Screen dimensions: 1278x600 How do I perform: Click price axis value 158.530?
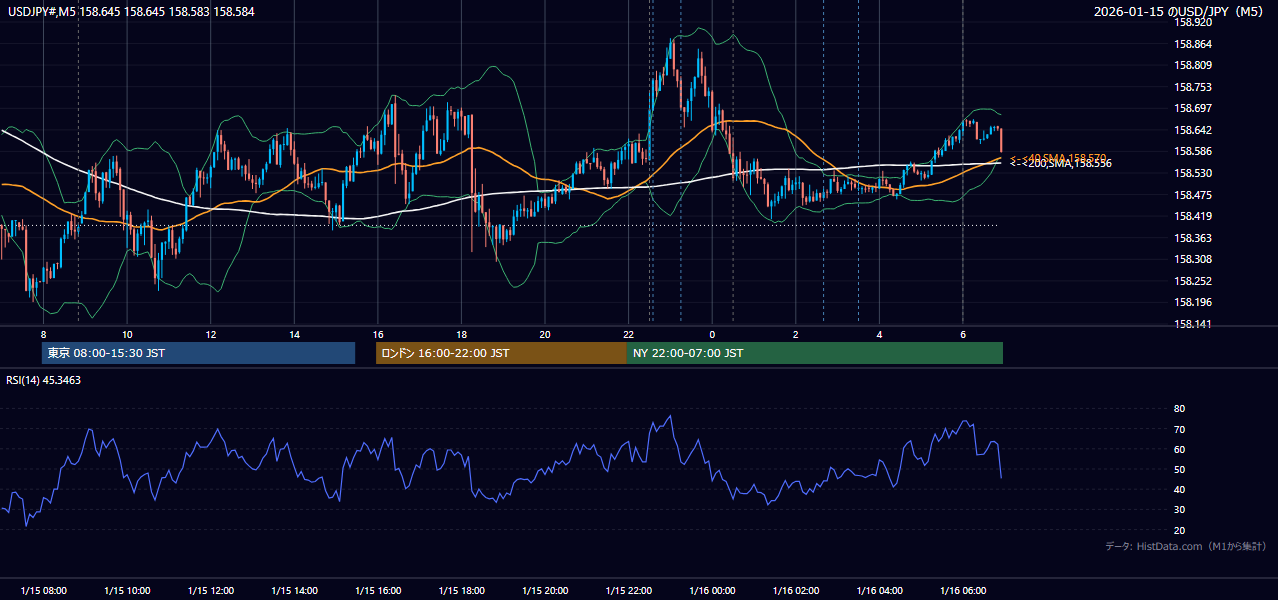(x=1193, y=173)
